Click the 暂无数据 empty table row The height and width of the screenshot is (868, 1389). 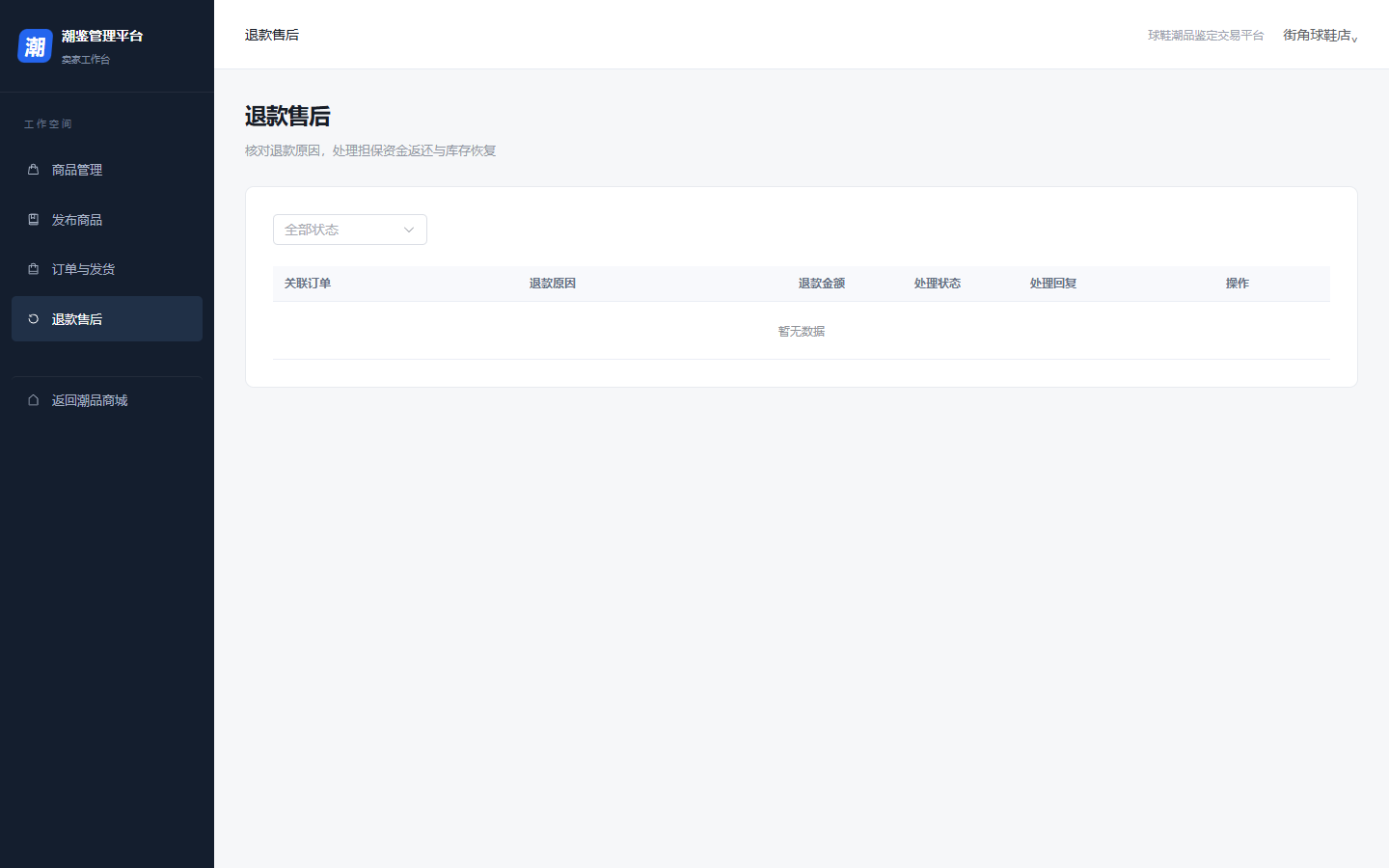(x=802, y=331)
